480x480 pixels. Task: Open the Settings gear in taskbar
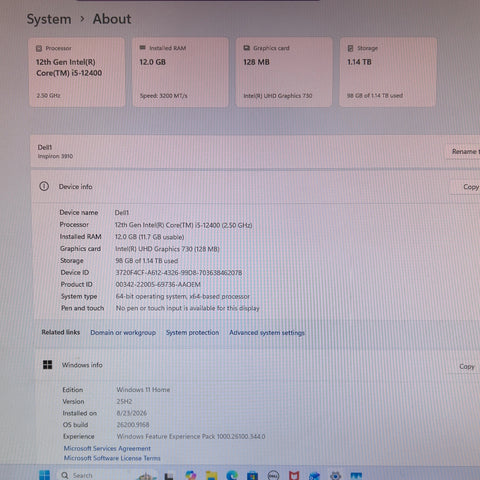pyautogui.click(x=335, y=476)
